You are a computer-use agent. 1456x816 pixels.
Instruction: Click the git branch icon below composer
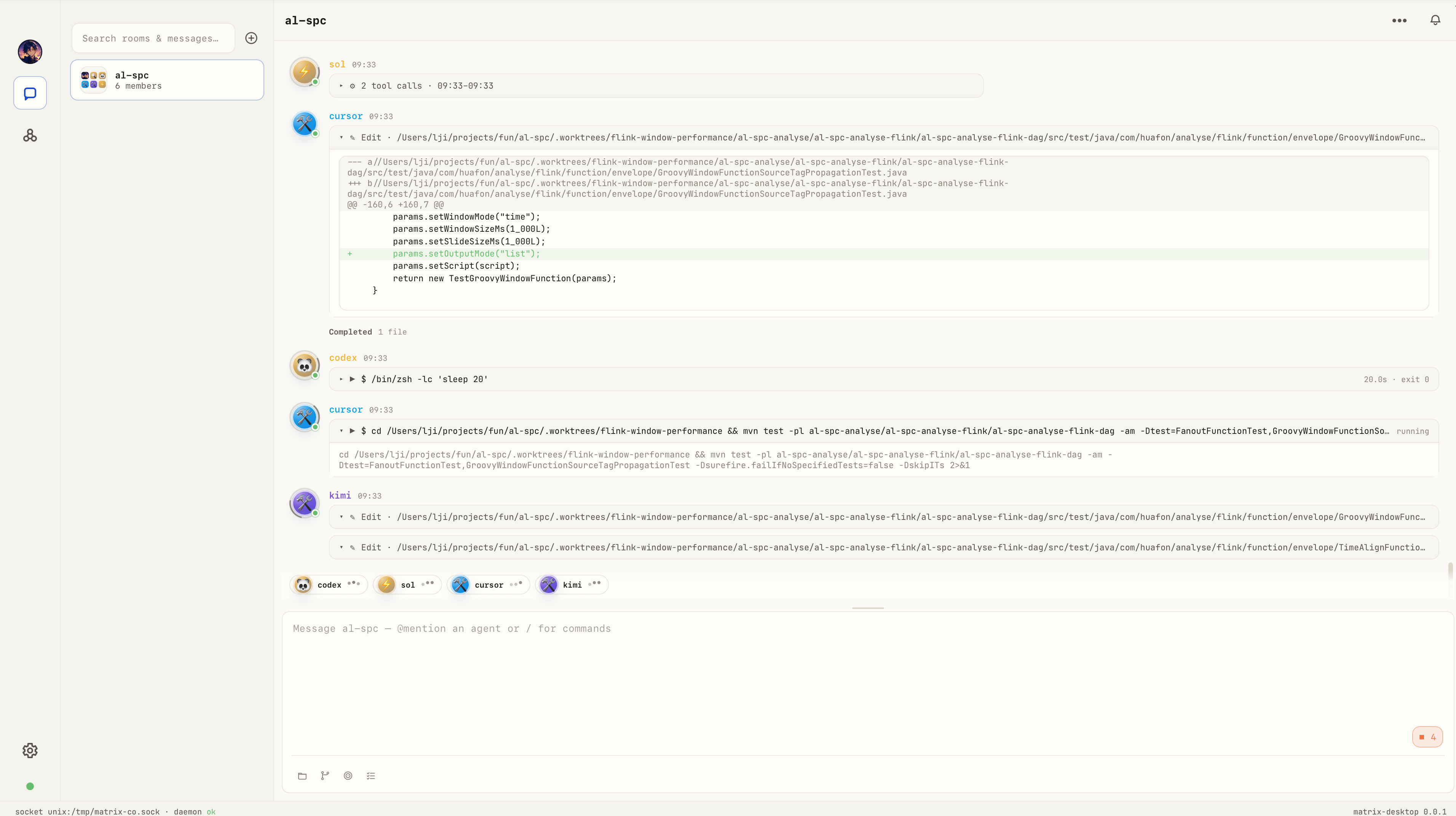tap(325, 776)
